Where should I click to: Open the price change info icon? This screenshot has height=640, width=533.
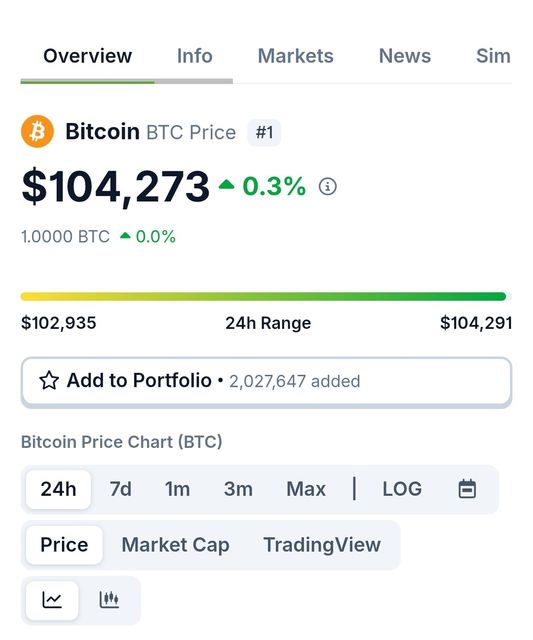coord(327,187)
